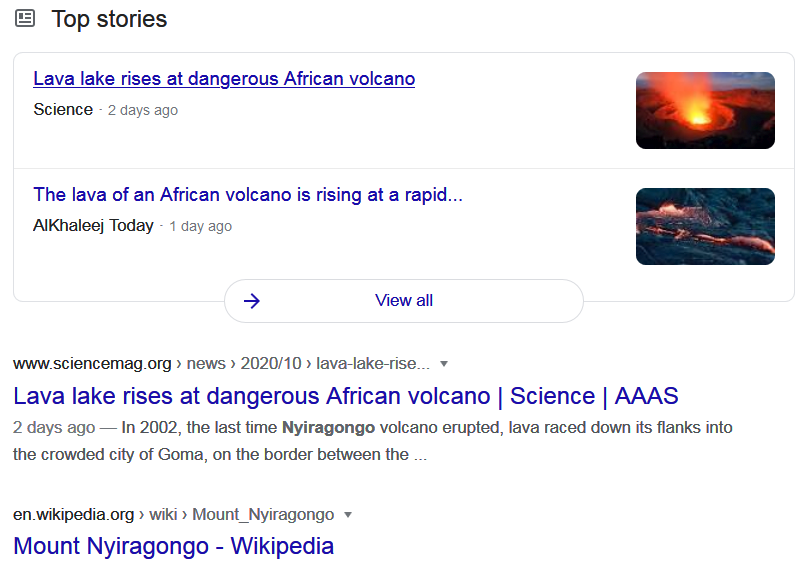Viewport: 804px width, 564px height.
Task: Click the bold 'Nyiragongo' word in the snippet
Action: (x=328, y=428)
